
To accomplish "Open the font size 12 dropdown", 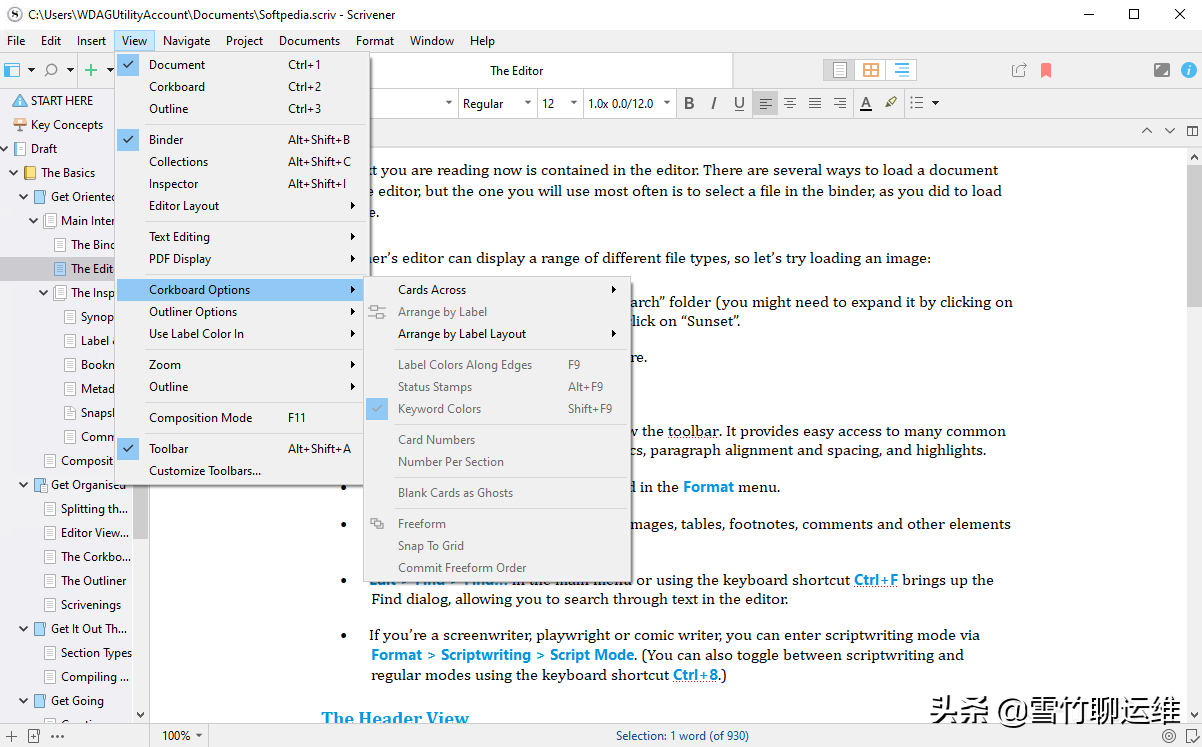I will coord(560,103).
